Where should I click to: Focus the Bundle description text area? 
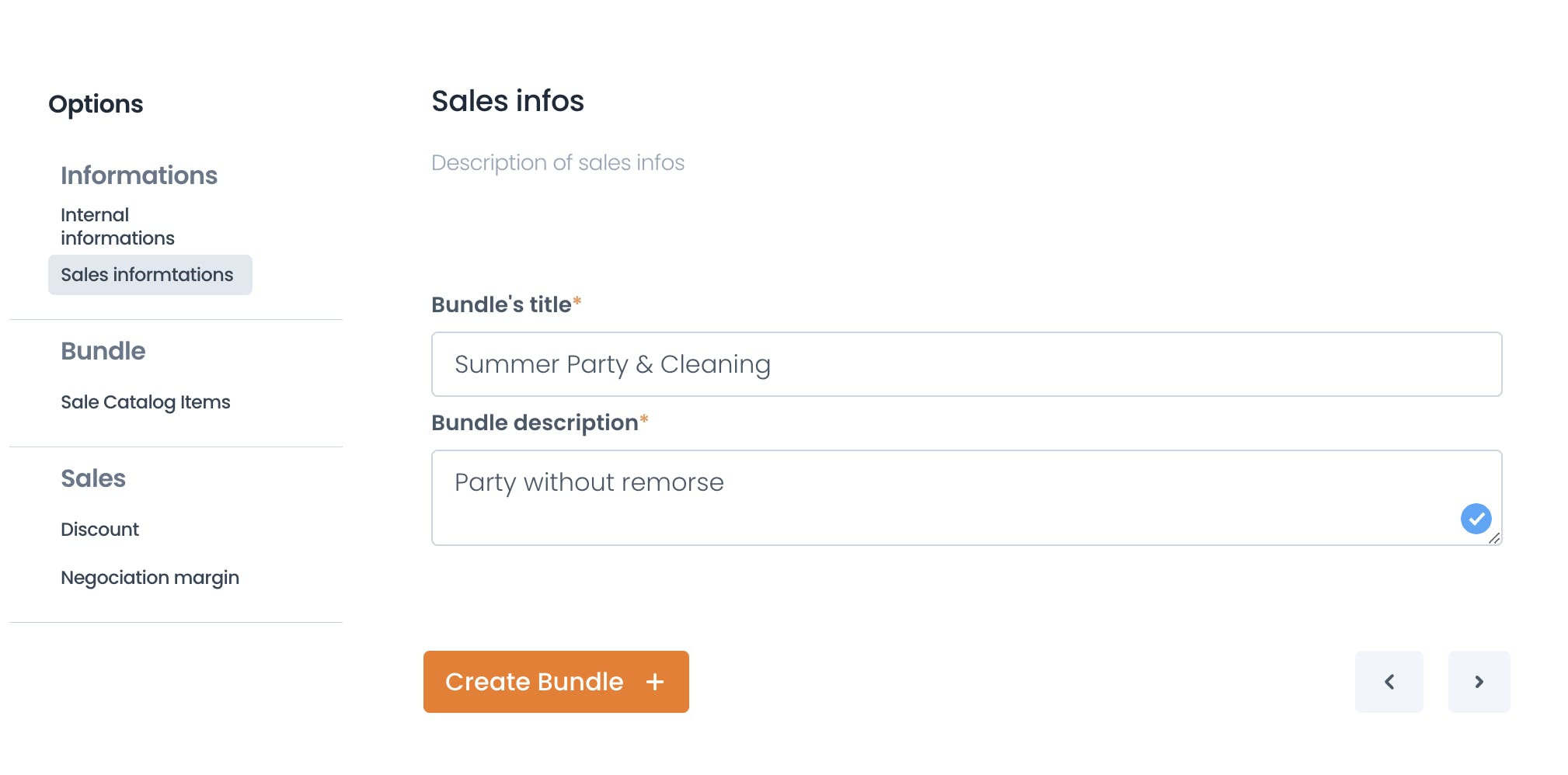pos(967,498)
